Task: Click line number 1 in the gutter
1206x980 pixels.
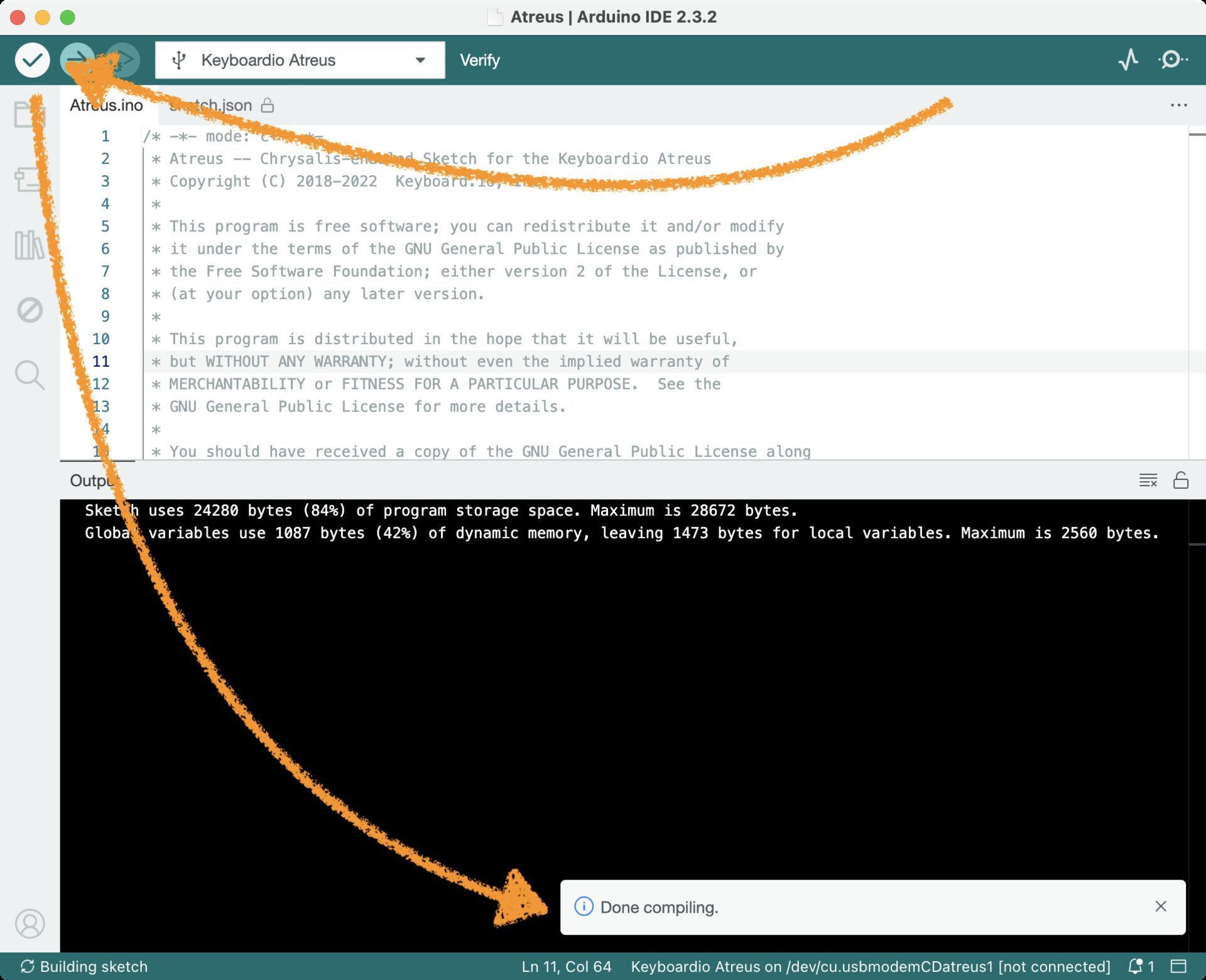Action: (106, 136)
